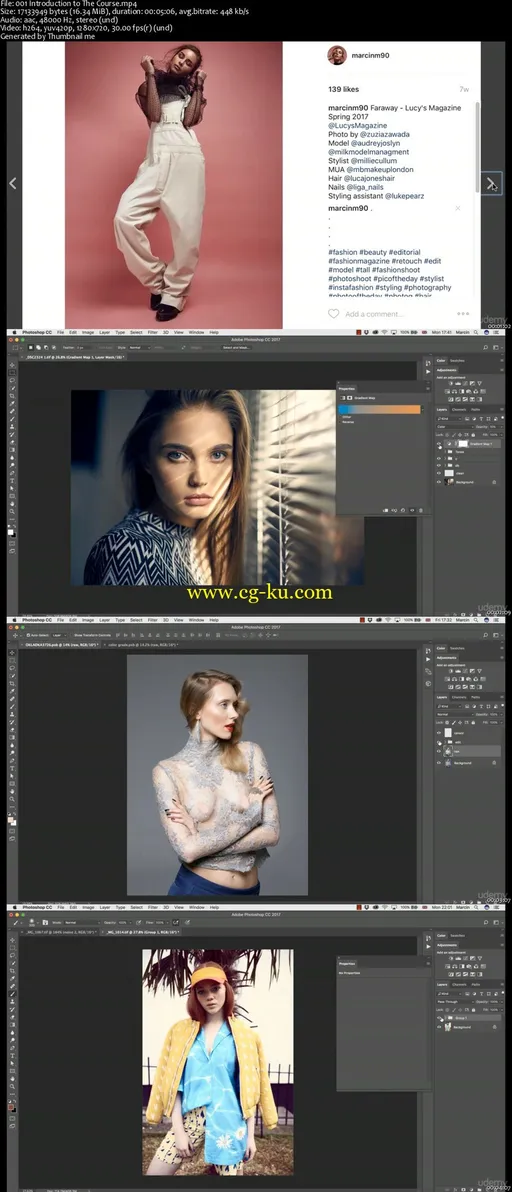Hide the Gradient Map 1 layer

click(439, 444)
